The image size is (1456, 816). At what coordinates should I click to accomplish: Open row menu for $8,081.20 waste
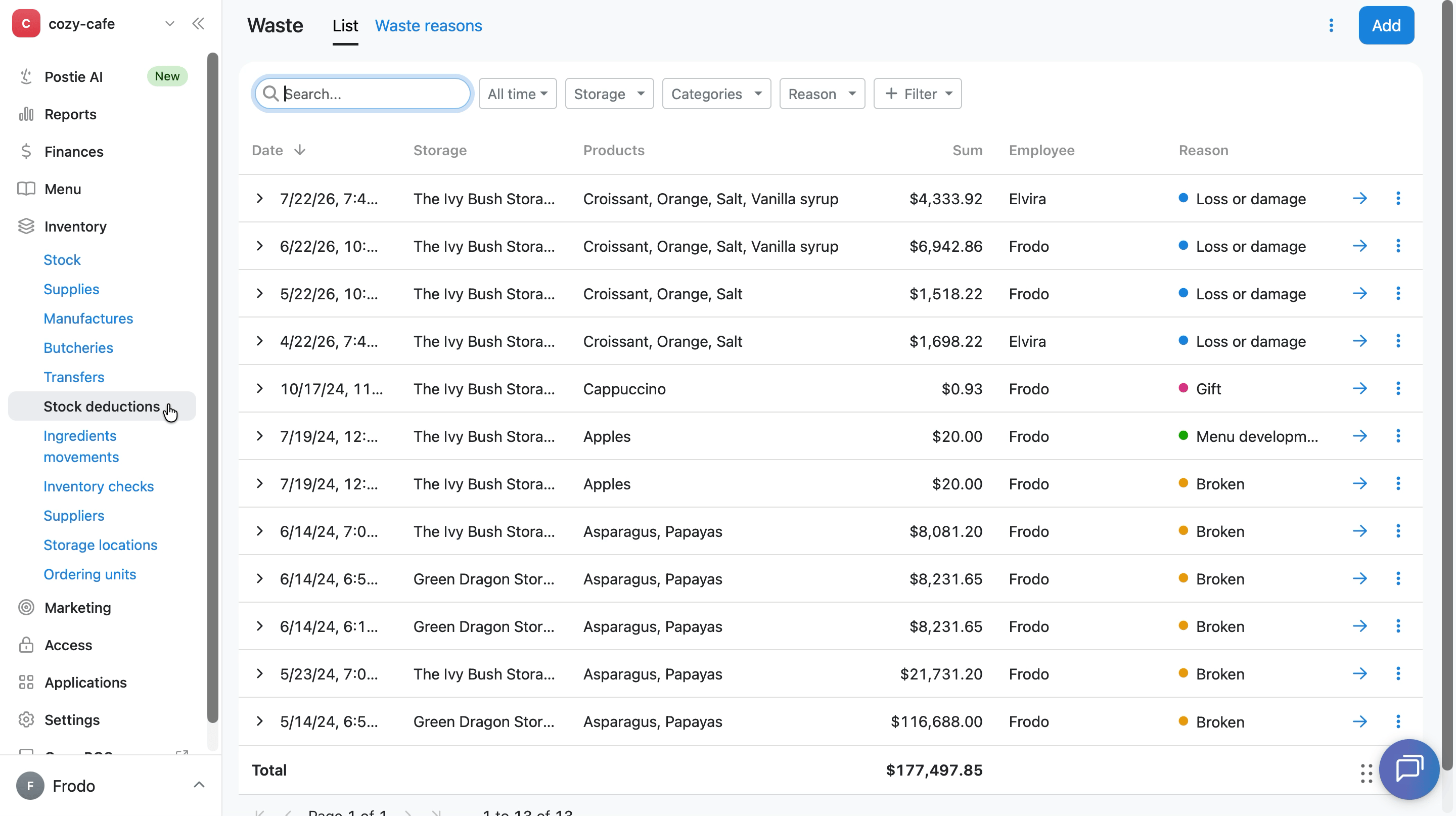(1398, 531)
